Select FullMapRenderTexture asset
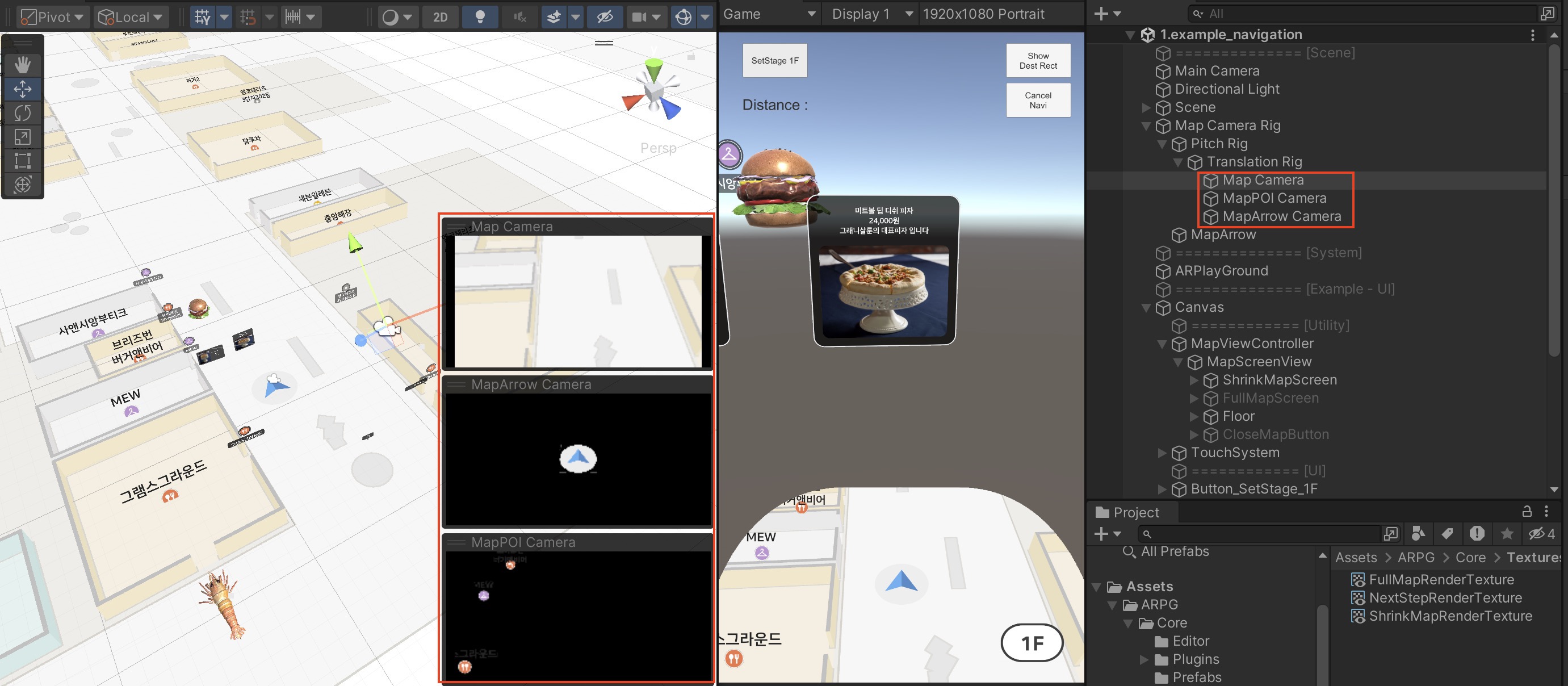 (1441, 579)
